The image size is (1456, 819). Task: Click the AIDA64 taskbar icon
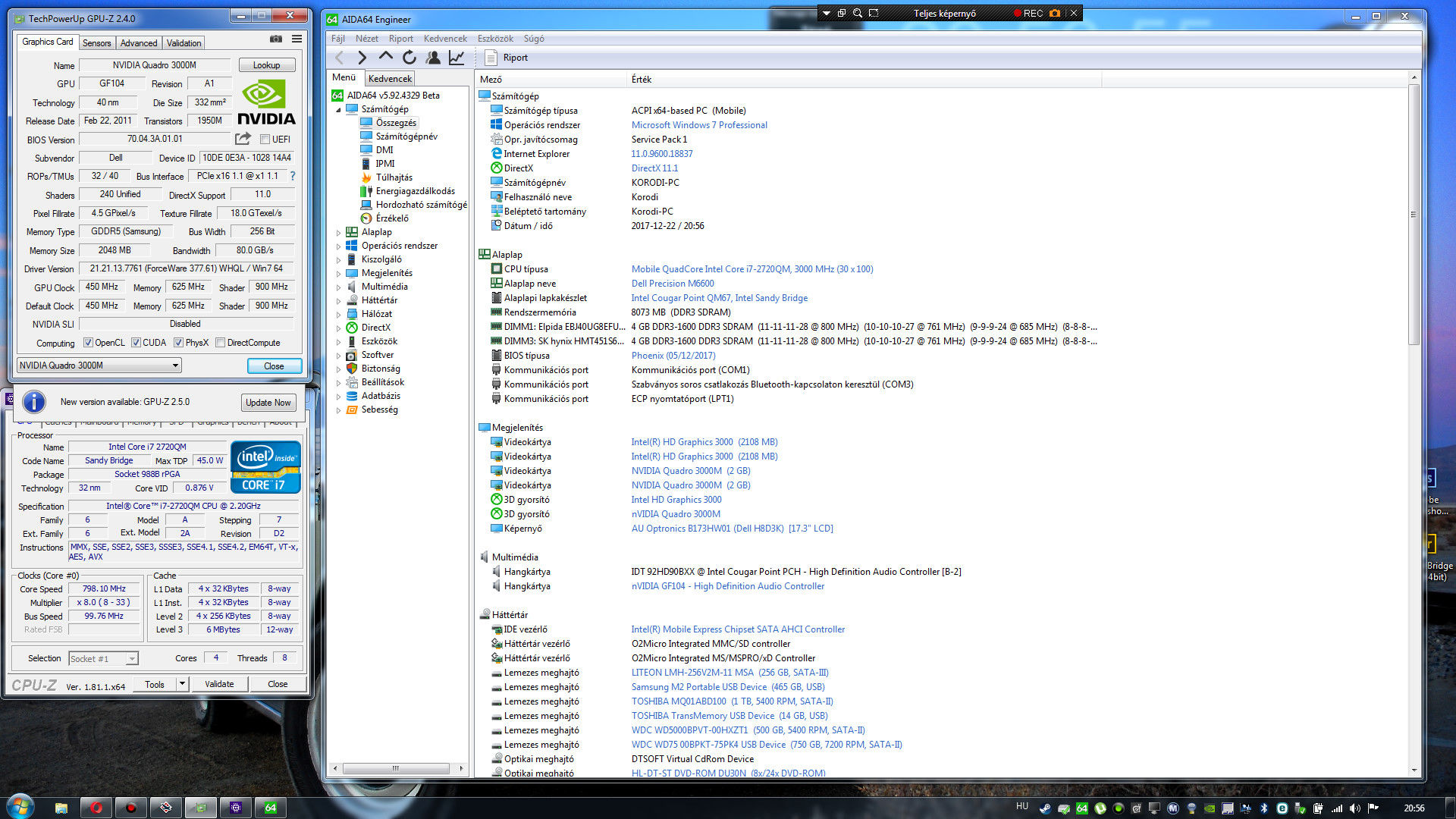[271, 808]
